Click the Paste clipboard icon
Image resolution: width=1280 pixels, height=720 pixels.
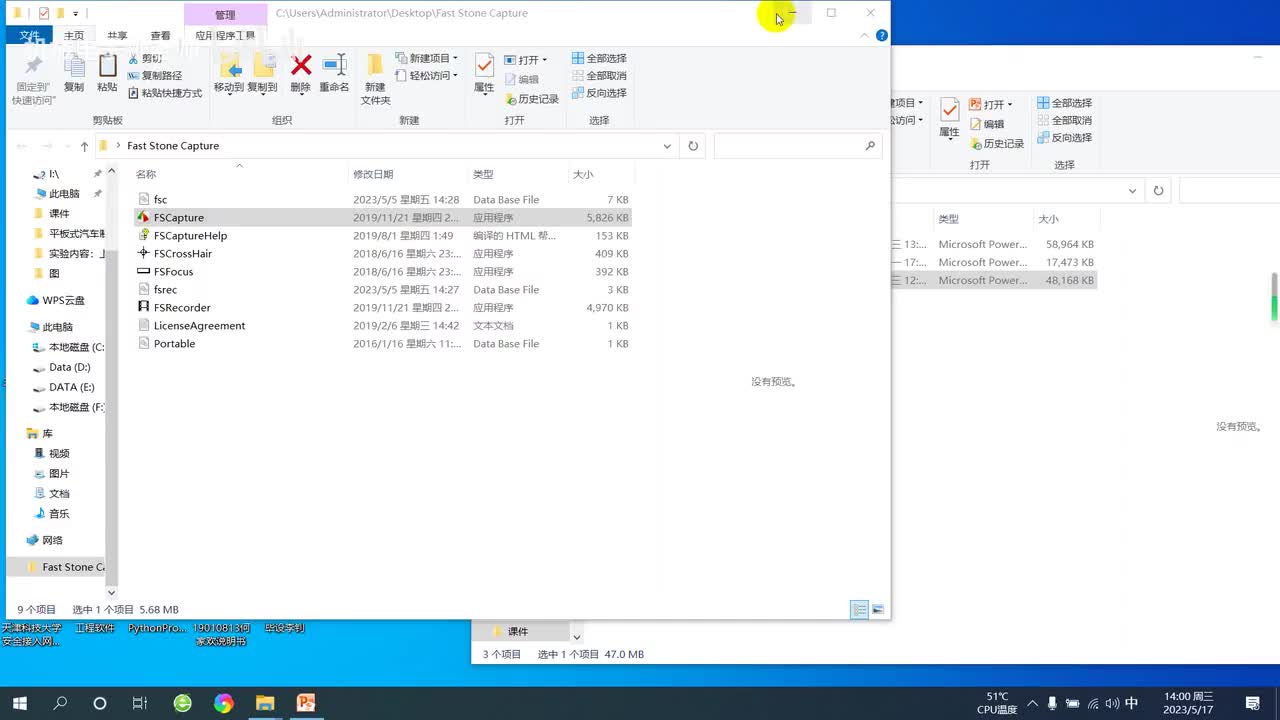[x=107, y=66]
